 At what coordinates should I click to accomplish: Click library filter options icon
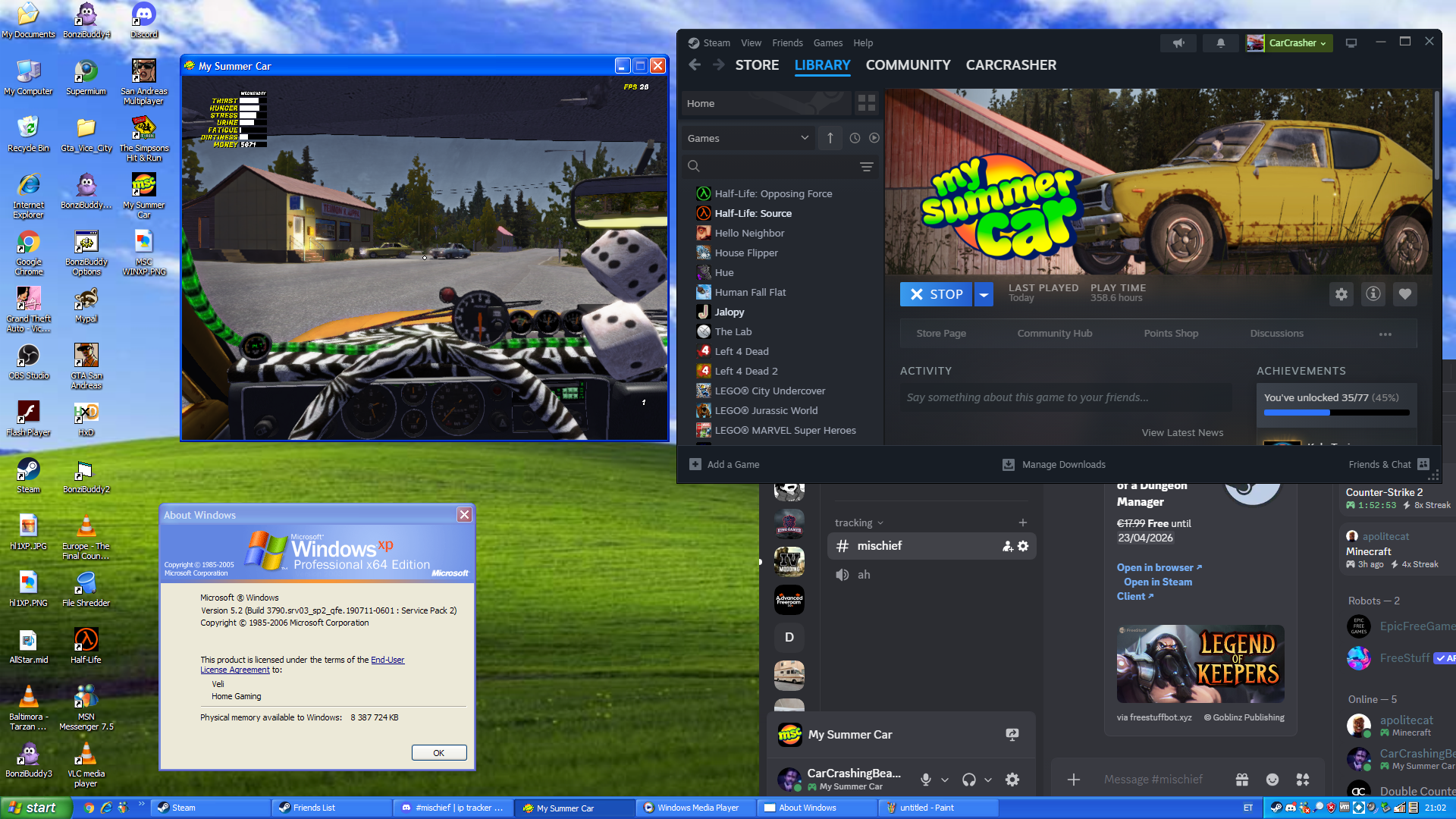pyautogui.click(x=866, y=167)
